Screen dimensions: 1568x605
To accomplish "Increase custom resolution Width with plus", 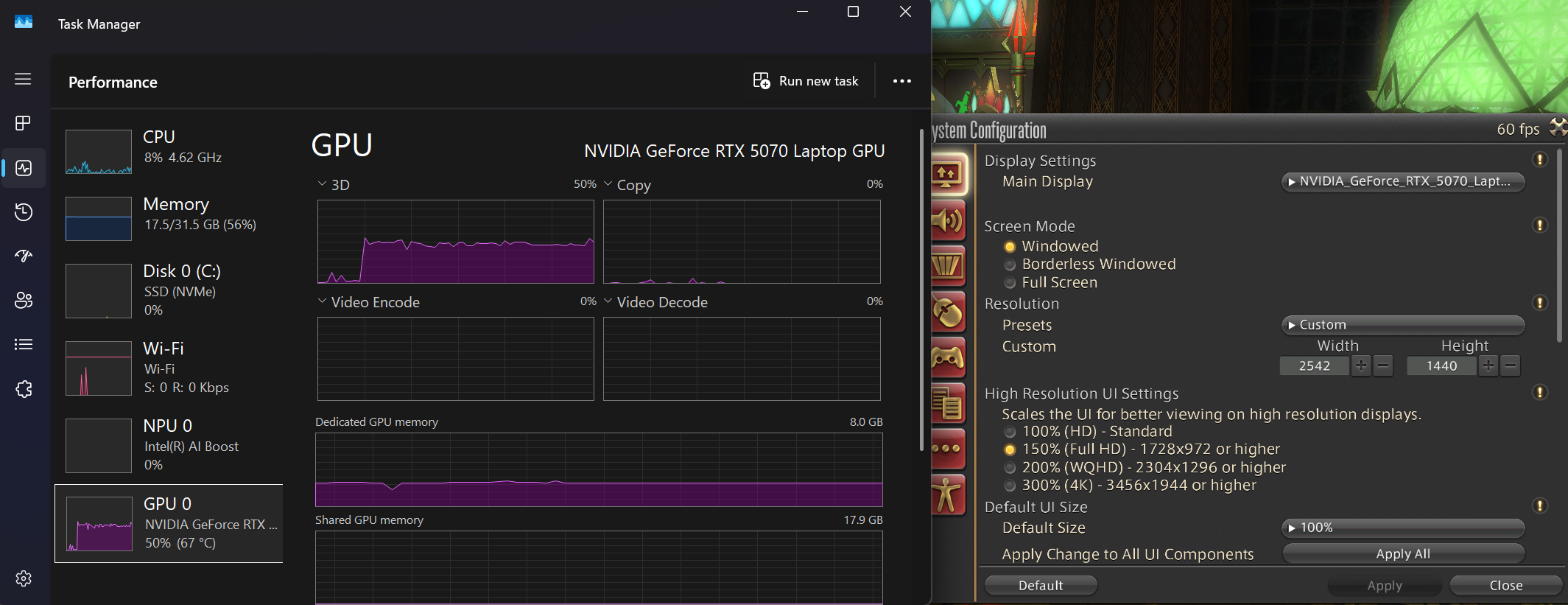I will (x=1361, y=366).
